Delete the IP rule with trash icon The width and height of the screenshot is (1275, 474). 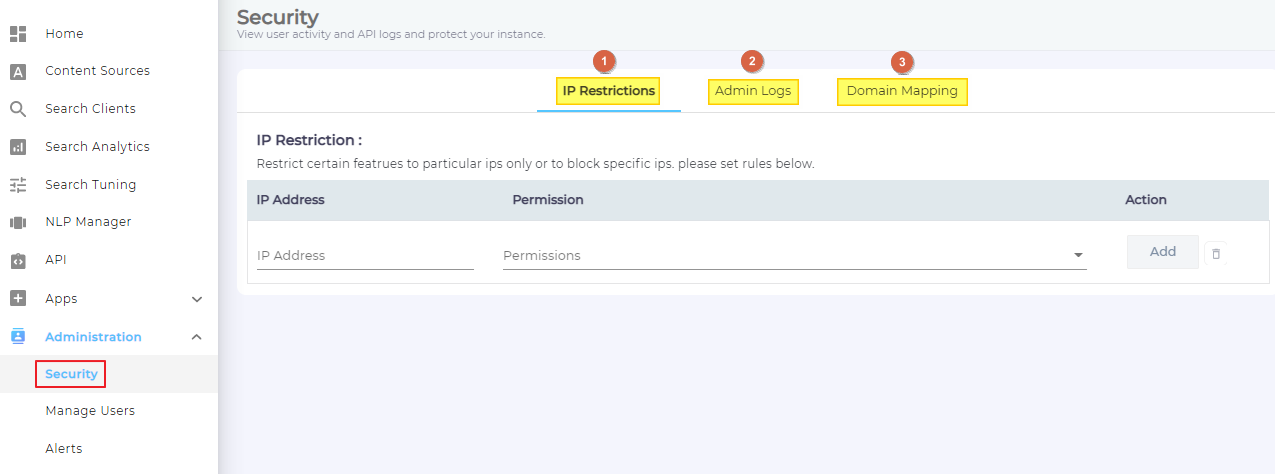[1216, 254]
